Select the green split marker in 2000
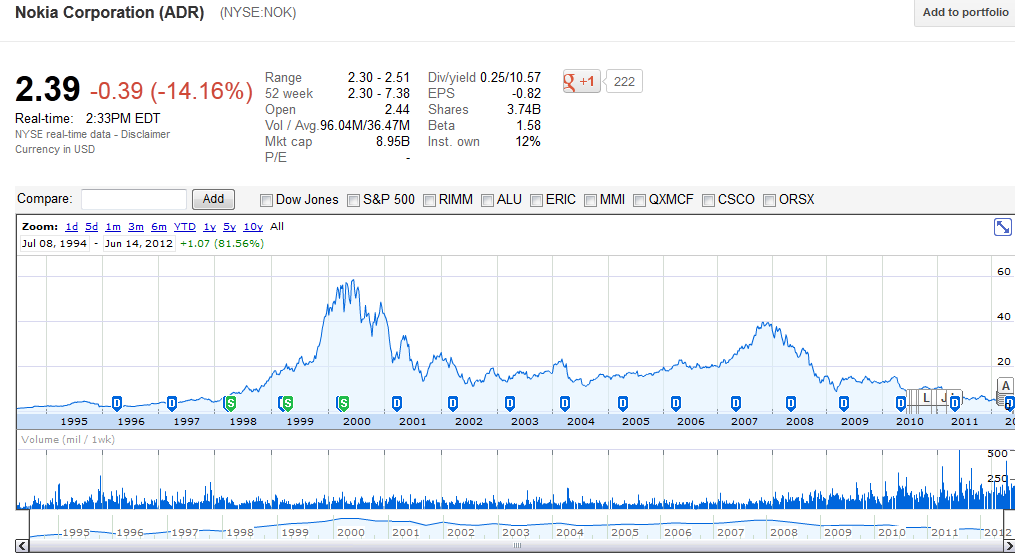The height and width of the screenshot is (553, 1015). click(x=344, y=403)
